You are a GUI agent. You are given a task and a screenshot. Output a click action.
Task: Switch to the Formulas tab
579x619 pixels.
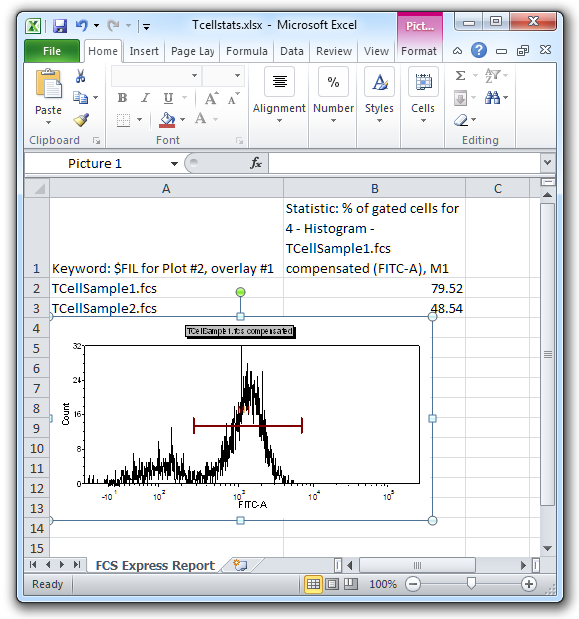coord(247,51)
